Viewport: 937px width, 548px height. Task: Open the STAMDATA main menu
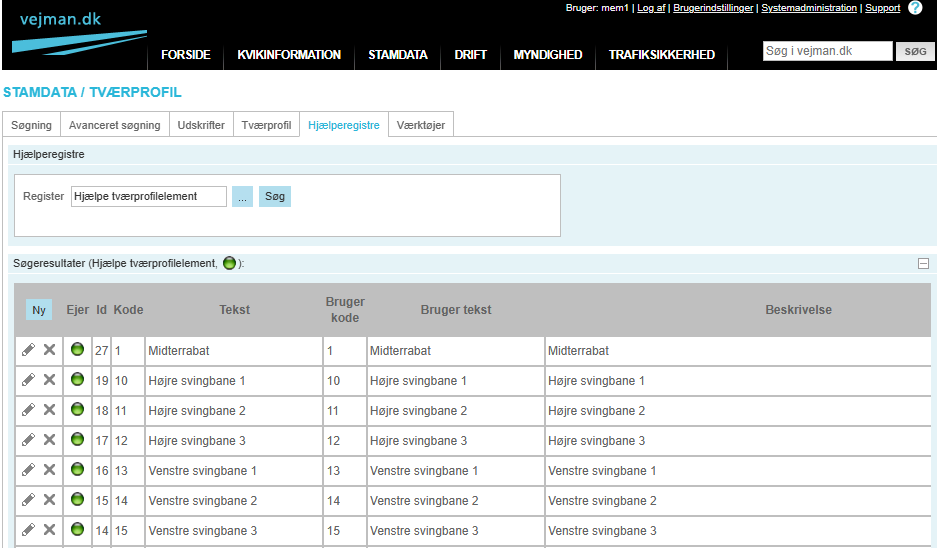tap(398, 55)
